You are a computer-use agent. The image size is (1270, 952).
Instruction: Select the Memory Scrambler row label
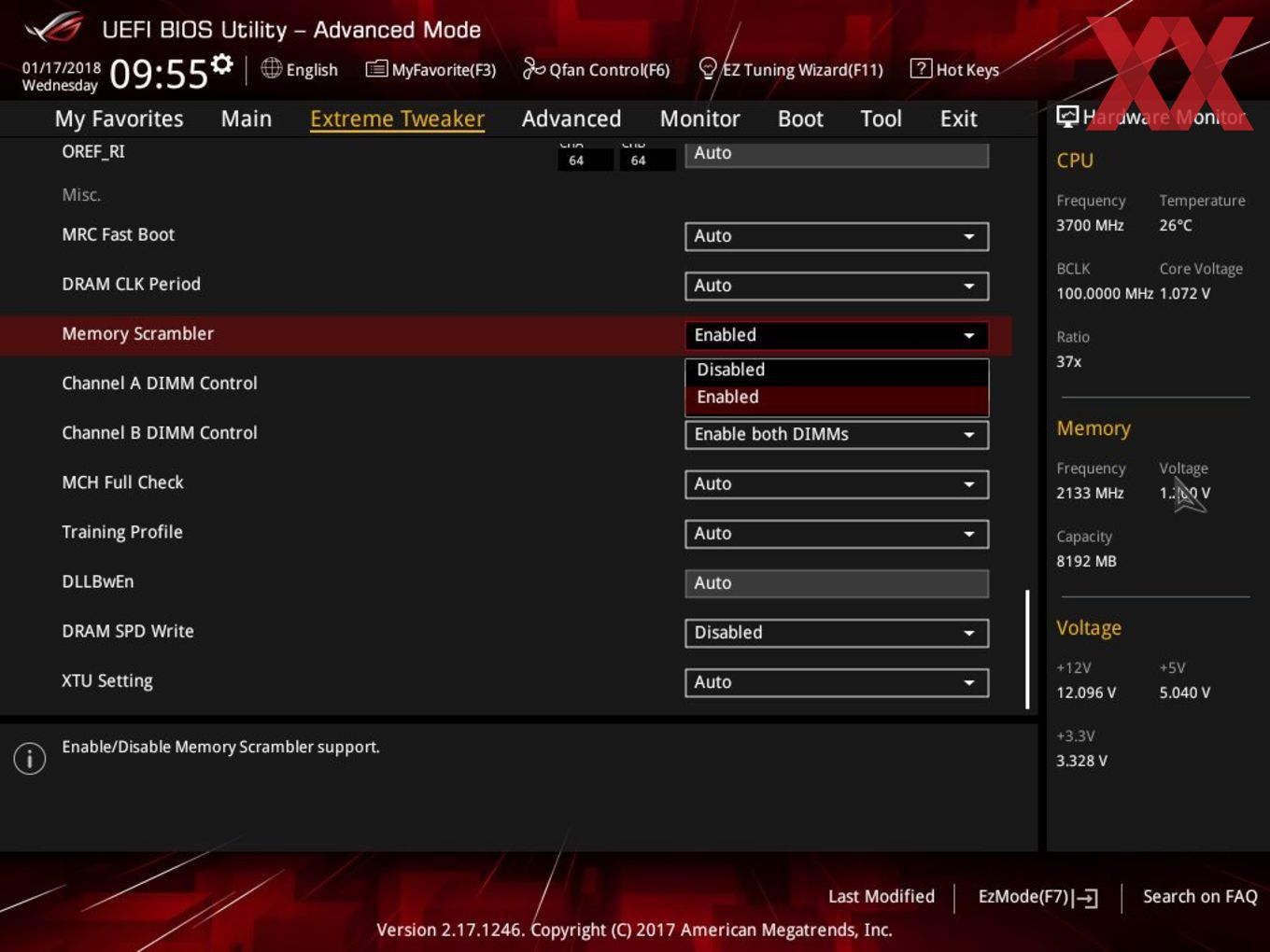coord(137,333)
